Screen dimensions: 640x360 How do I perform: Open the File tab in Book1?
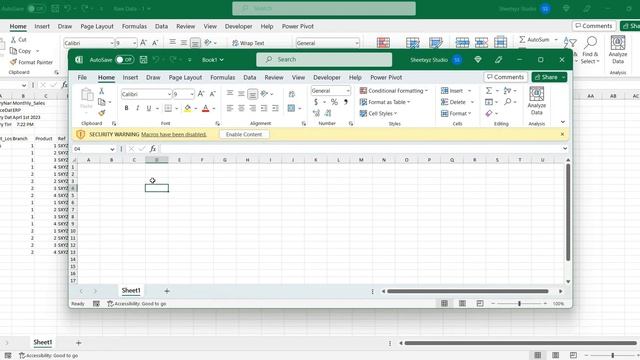coord(82,77)
